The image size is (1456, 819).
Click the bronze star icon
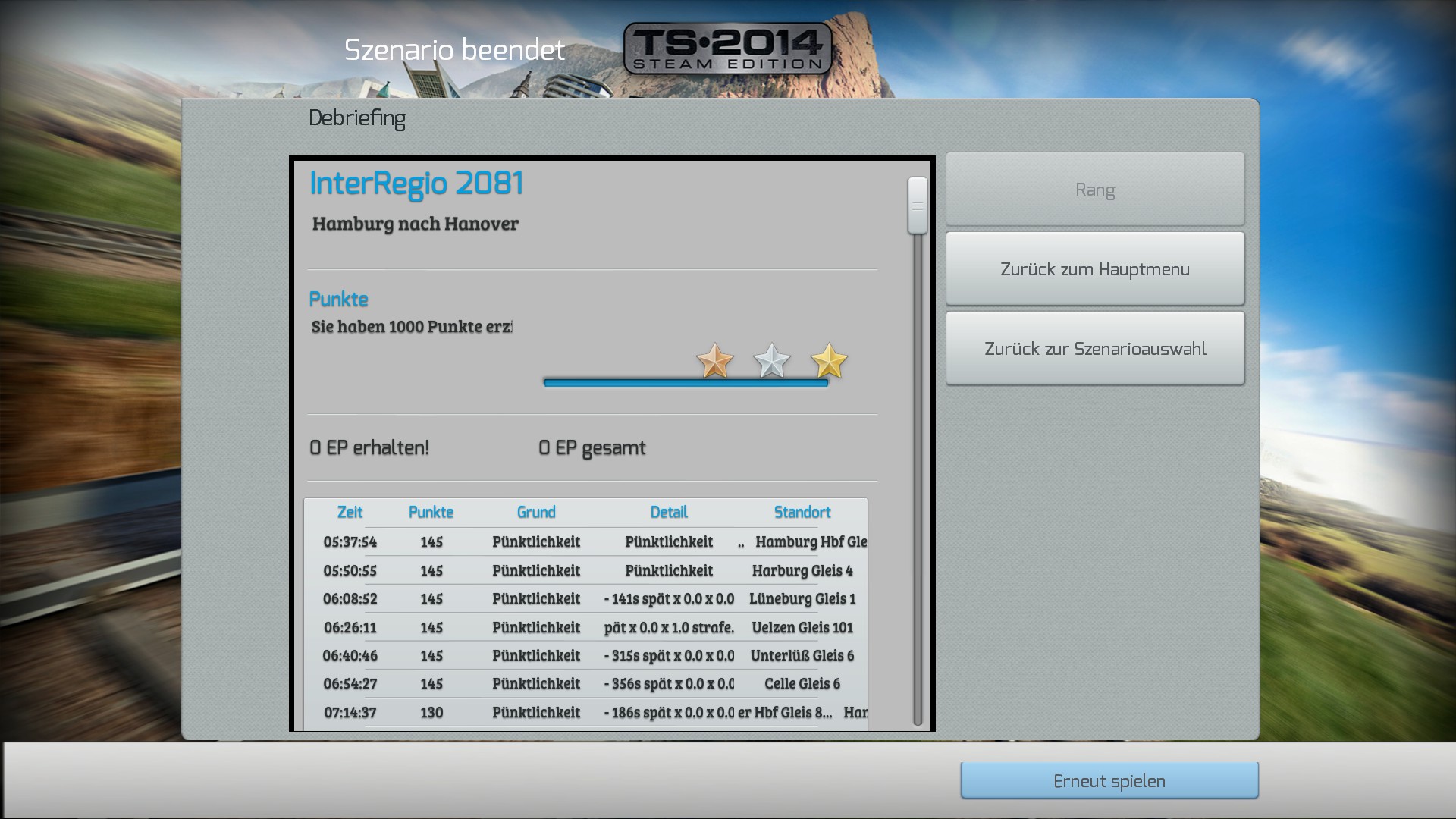pos(714,361)
